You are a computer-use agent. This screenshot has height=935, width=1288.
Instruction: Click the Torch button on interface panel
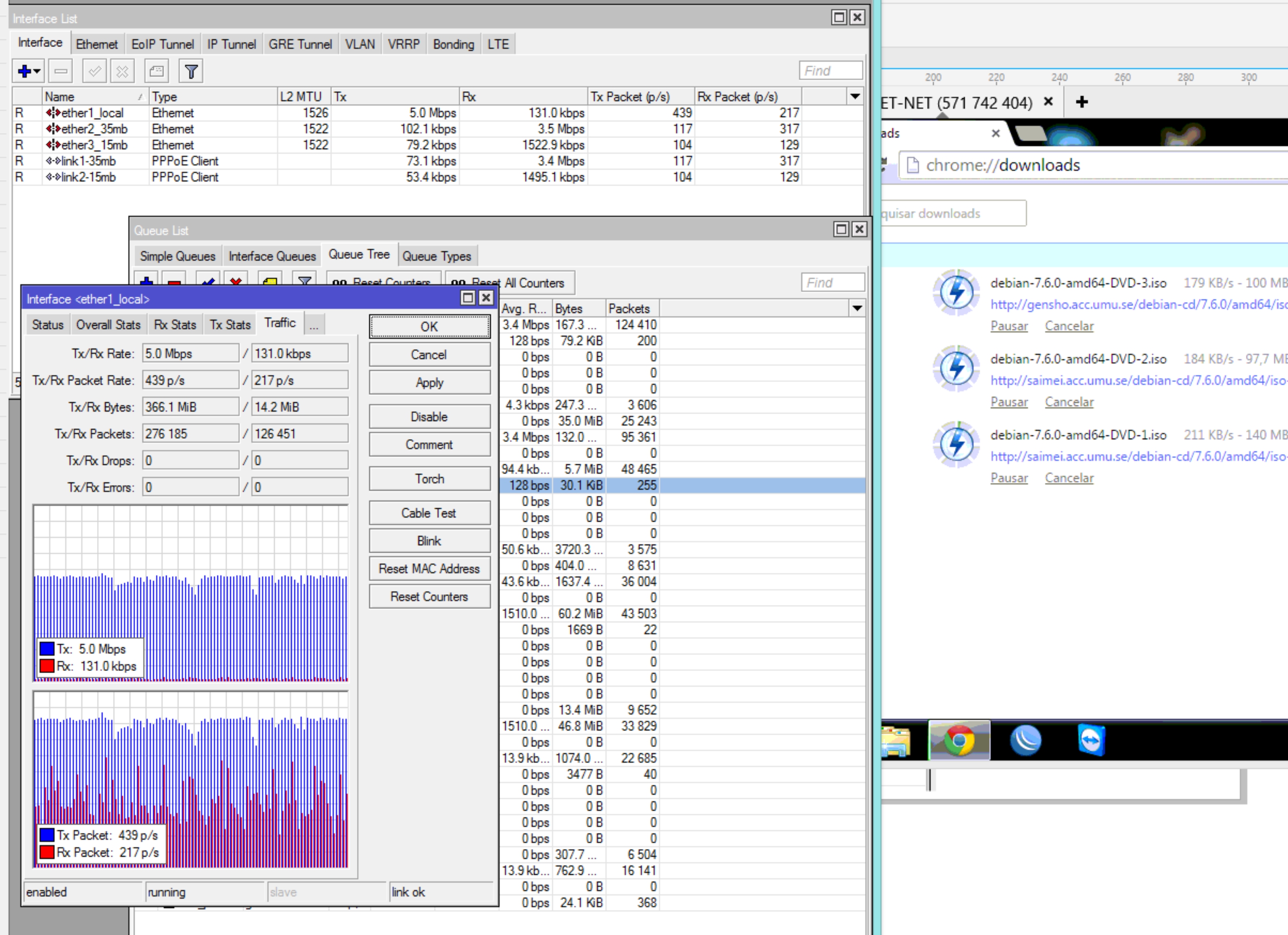tap(428, 479)
